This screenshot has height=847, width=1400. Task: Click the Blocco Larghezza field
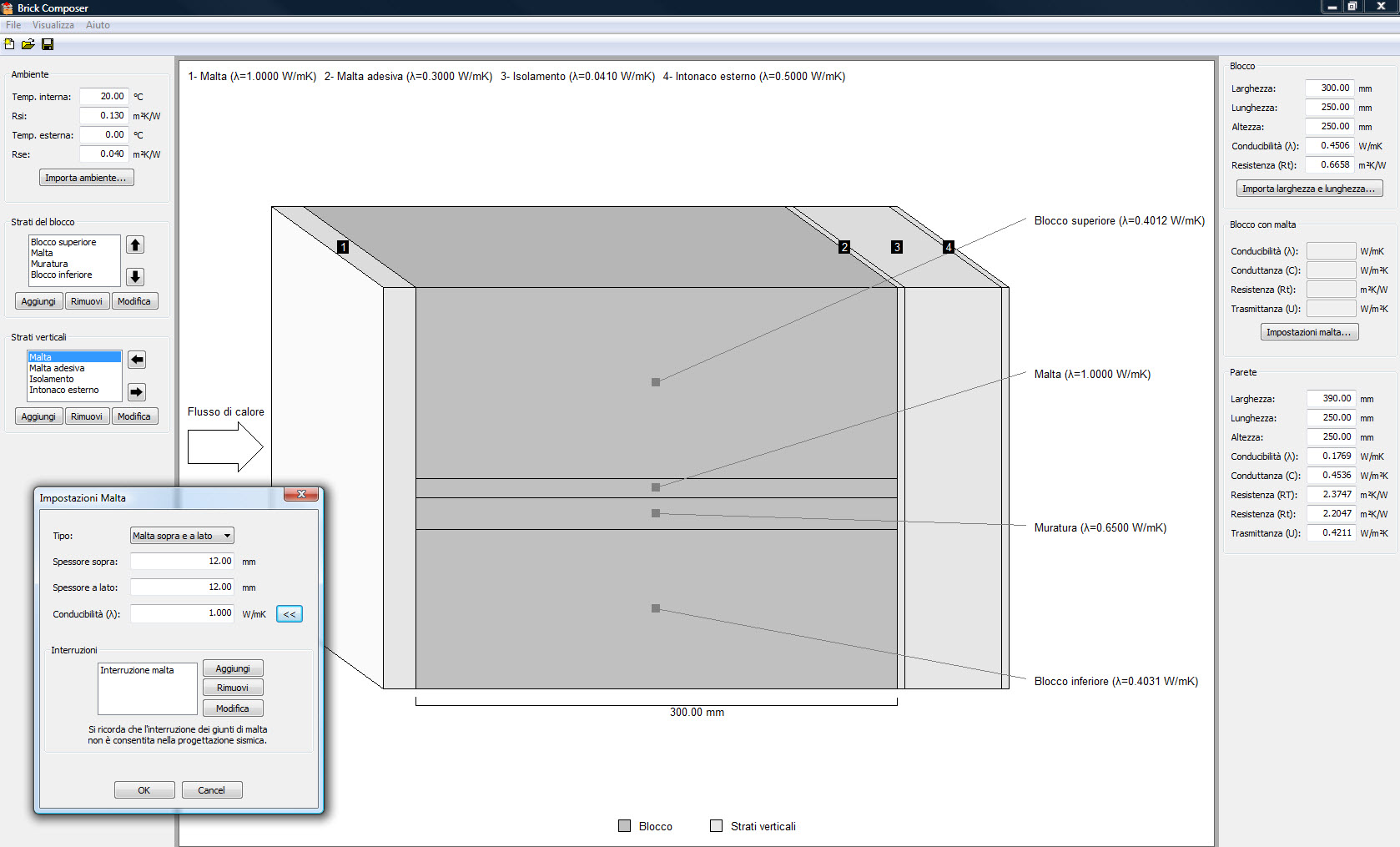point(1329,88)
